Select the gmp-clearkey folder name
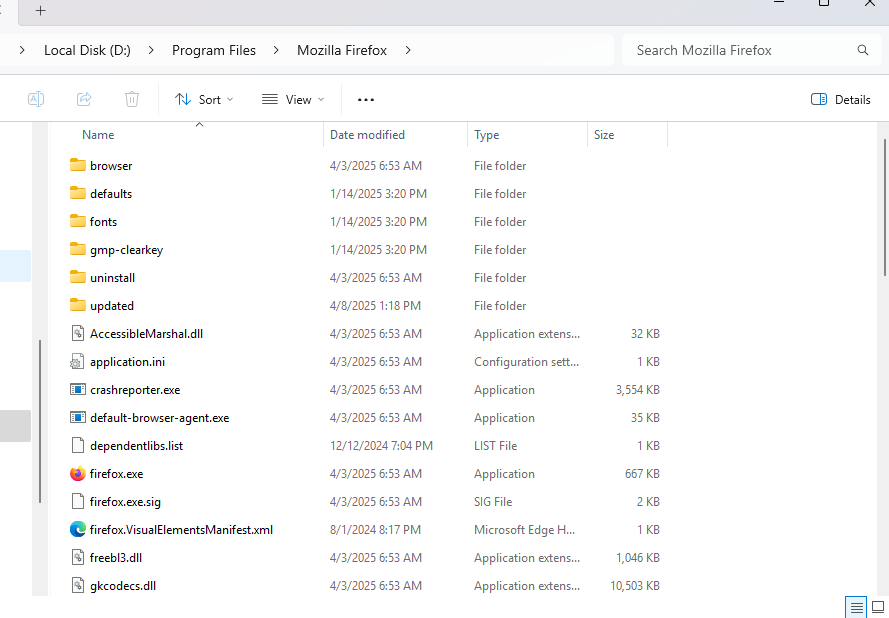 [126, 250]
